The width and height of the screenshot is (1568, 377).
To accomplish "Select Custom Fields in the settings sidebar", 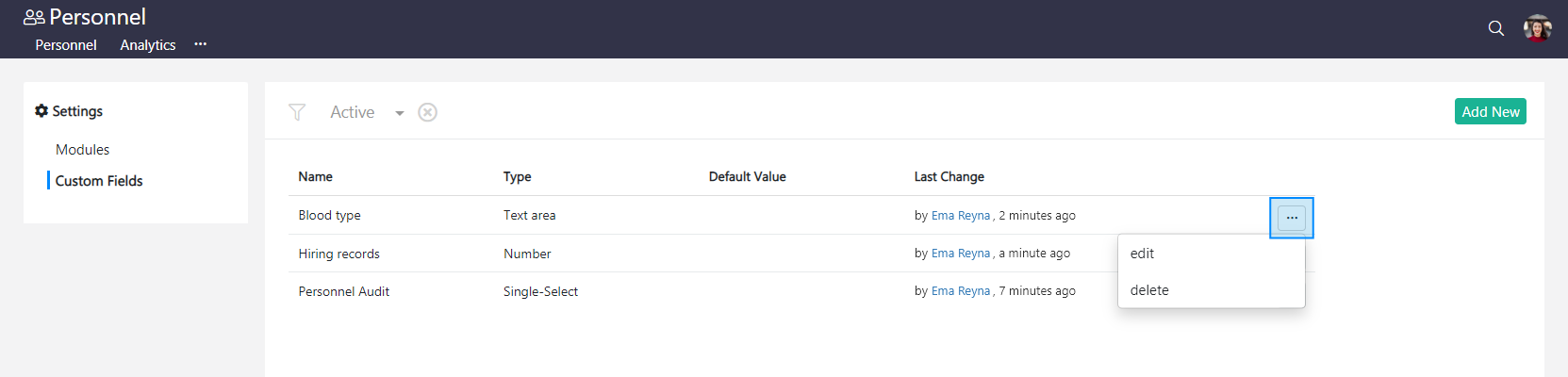I will (99, 181).
